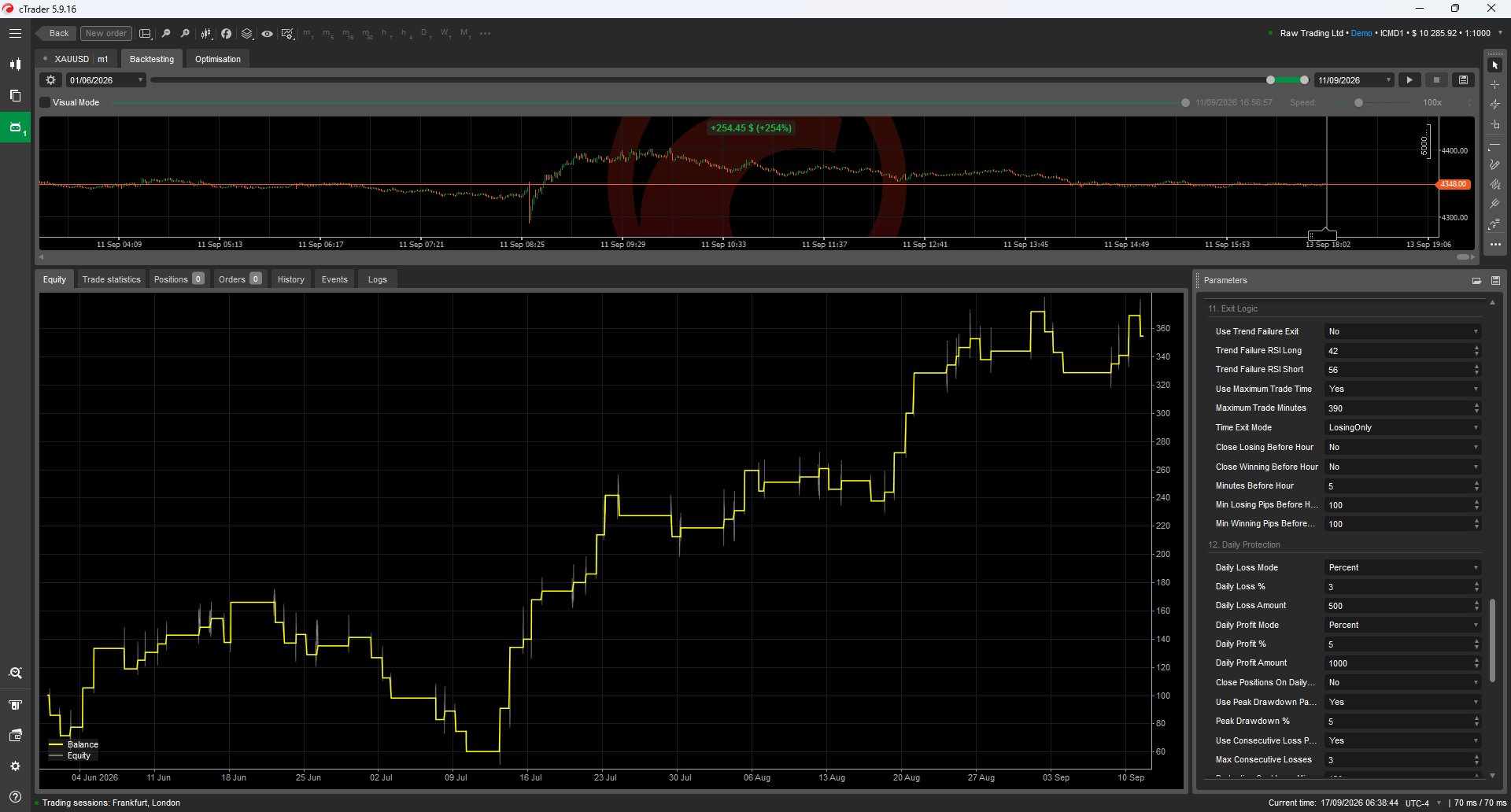Select the D1 timeframe button
Screen dimensions: 1511x812
(425, 34)
